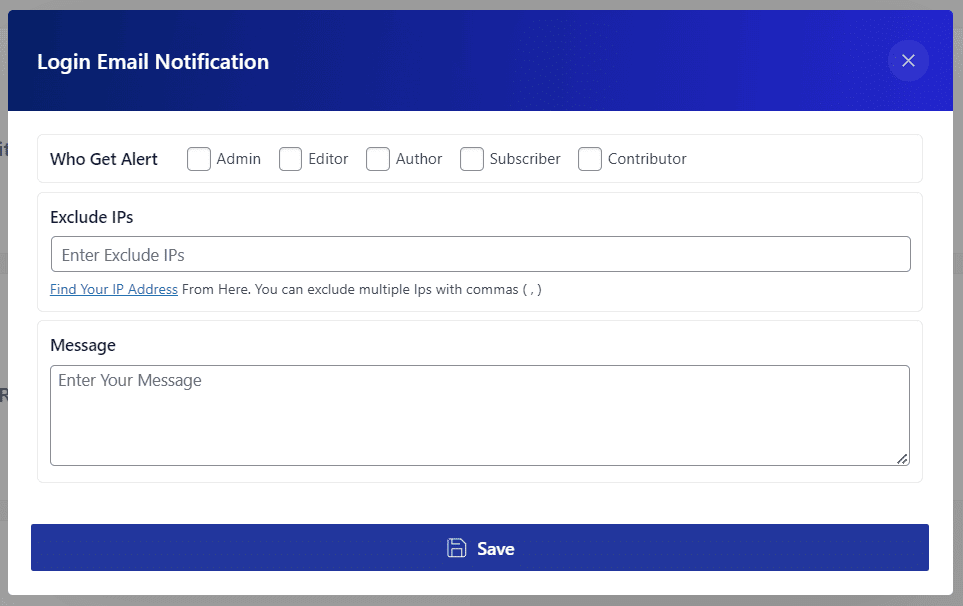
Task: Select the Contributor checkbox
Action: (x=590, y=159)
